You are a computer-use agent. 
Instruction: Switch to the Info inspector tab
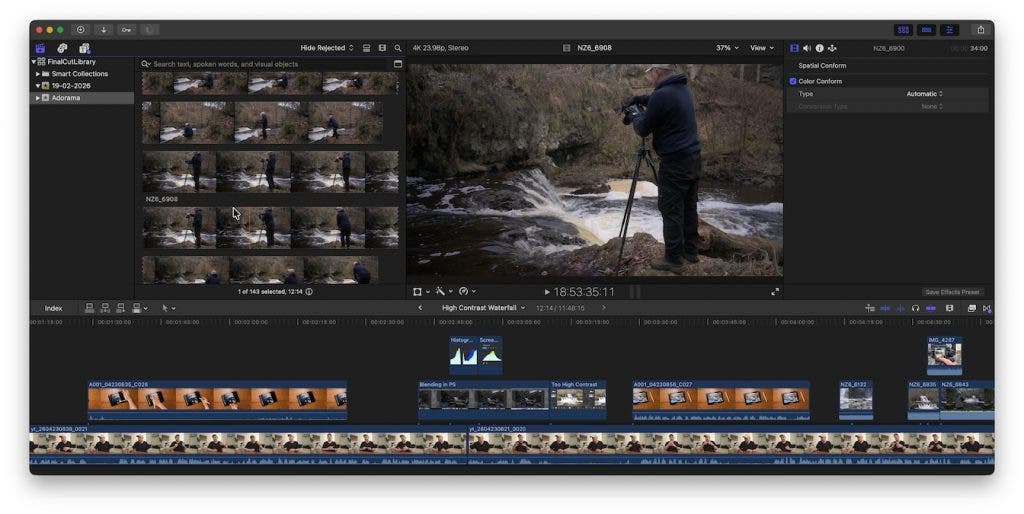(820, 48)
